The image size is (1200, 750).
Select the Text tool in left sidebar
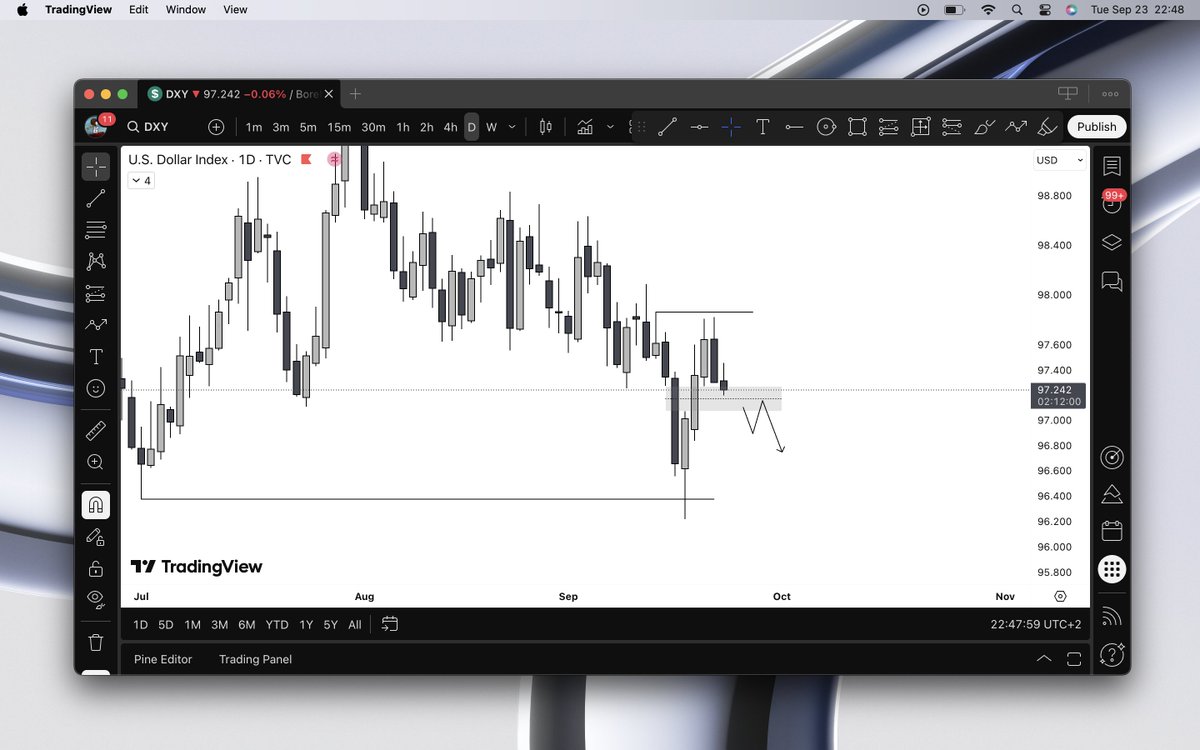tap(96, 356)
